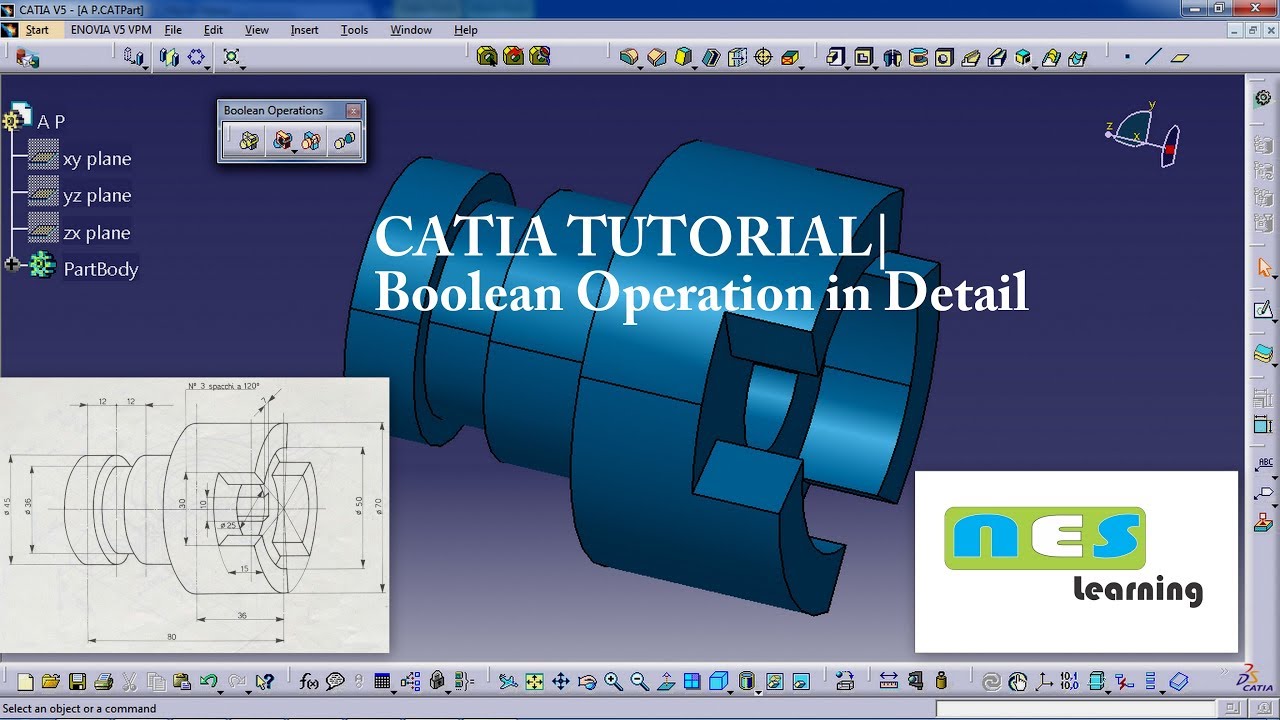The height and width of the screenshot is (720, 1280).
Task: Click the Update All icon
Action: coord(991,682)
